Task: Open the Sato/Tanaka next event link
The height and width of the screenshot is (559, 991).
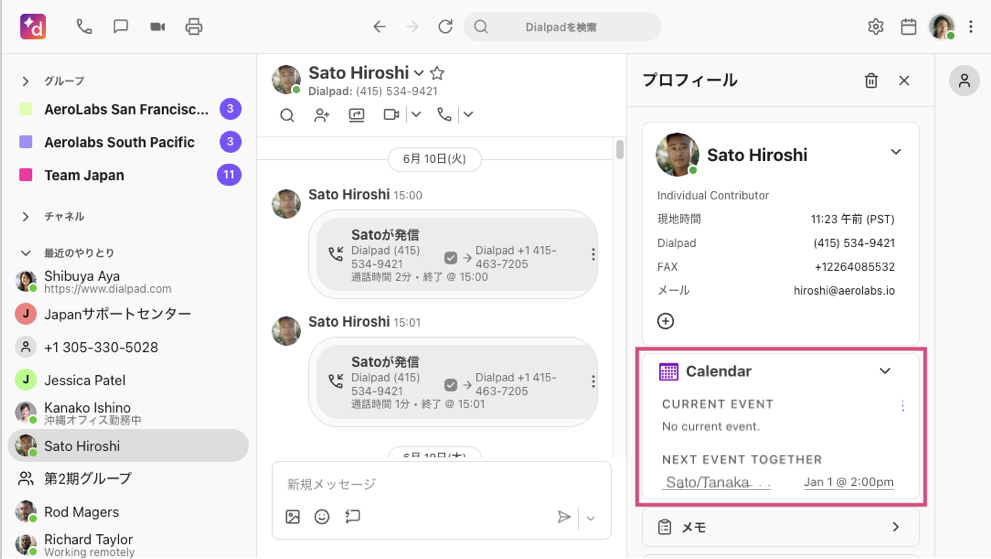Action: coord(707,482)
